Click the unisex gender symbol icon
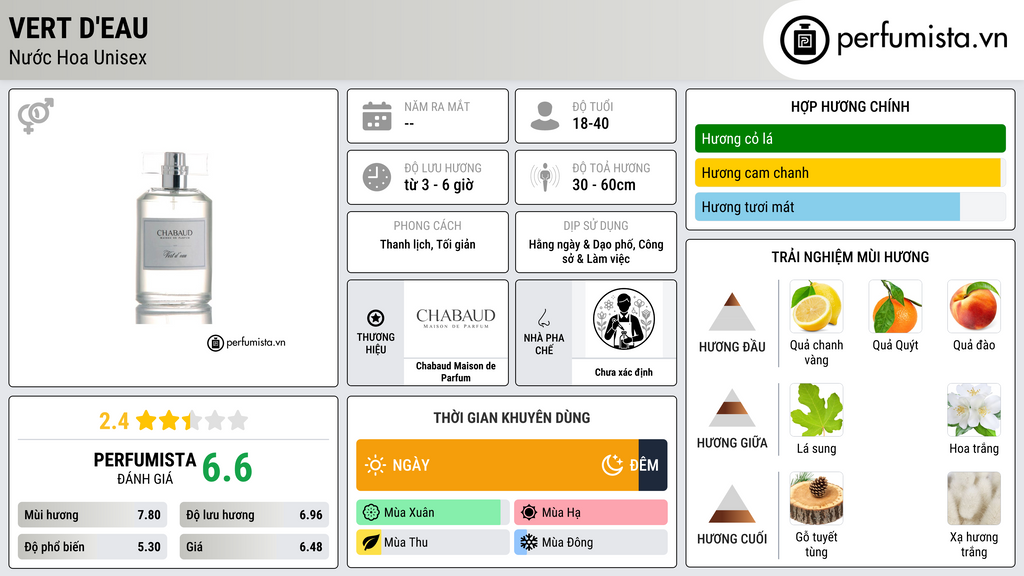The image size is (1024, 576). click(36, 116)
